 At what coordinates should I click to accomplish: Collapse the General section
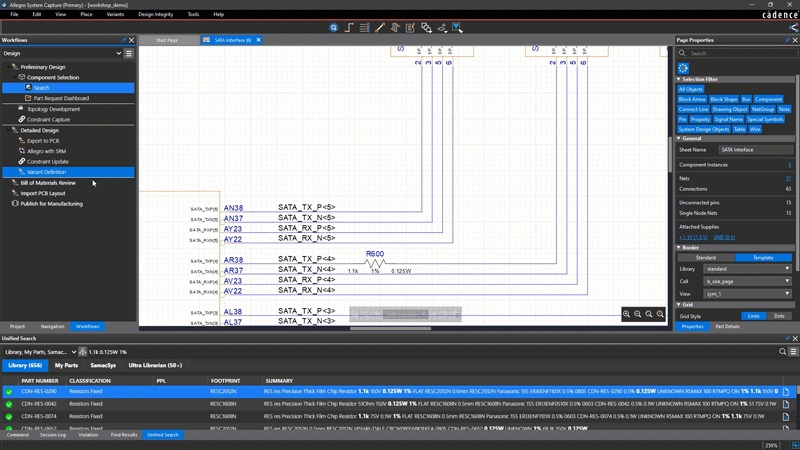[x=679, y=138]
